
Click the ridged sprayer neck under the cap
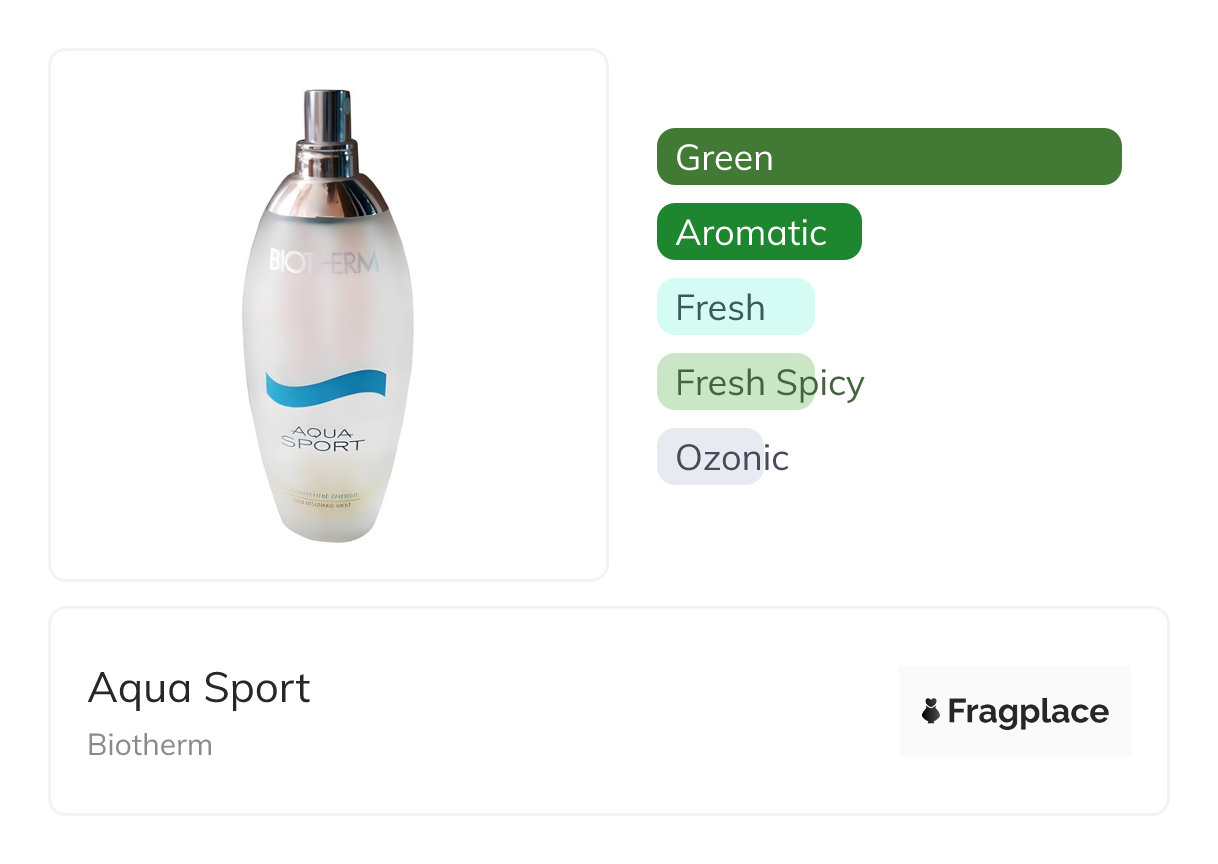(326, 154)
